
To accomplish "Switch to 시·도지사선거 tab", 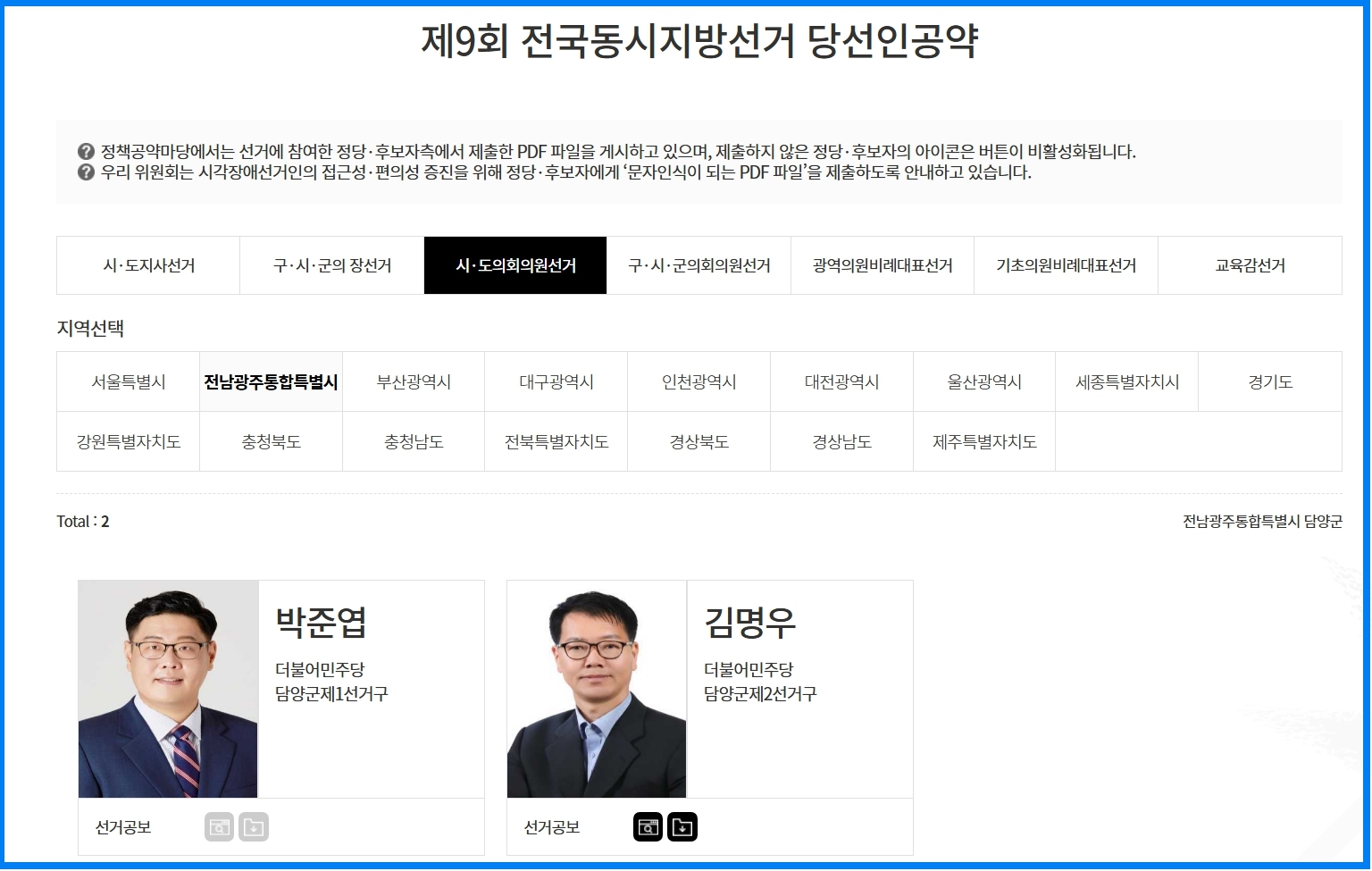I will pyautogui.click(x=148, y=265).
